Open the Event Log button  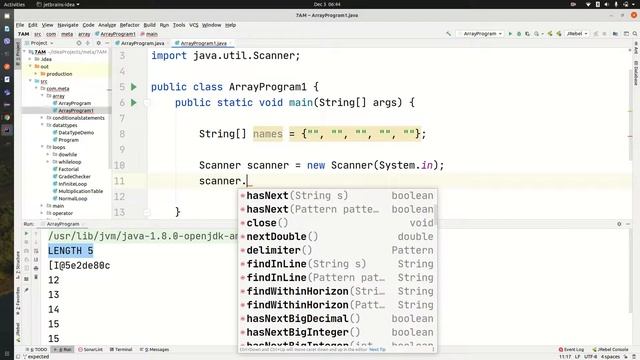(x=571, y=350)
